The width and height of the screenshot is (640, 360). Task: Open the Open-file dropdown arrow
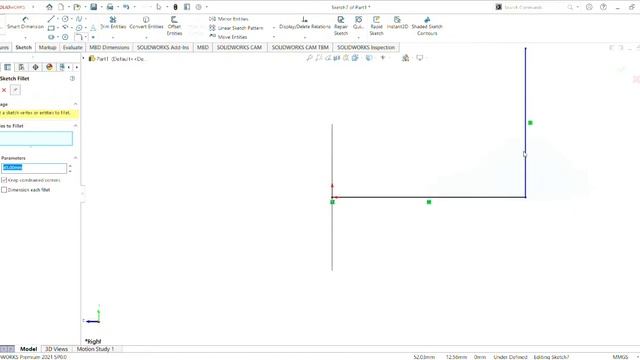(x=85, y=7)
